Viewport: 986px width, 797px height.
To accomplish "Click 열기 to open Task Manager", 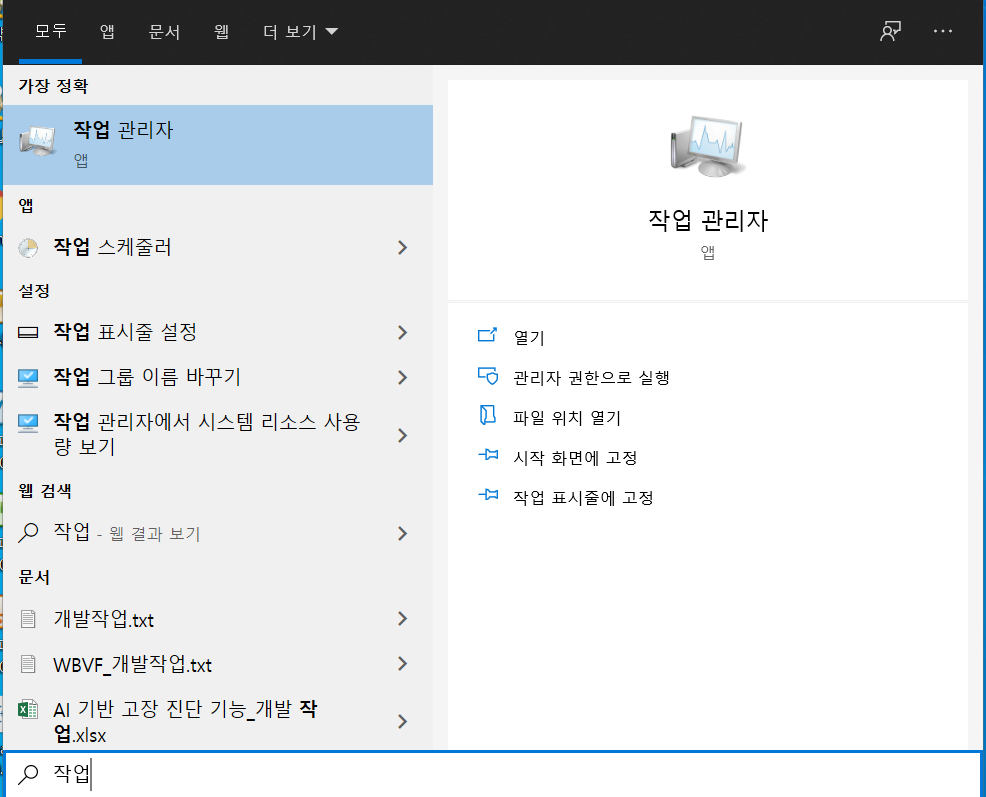I will click(529, 337).
